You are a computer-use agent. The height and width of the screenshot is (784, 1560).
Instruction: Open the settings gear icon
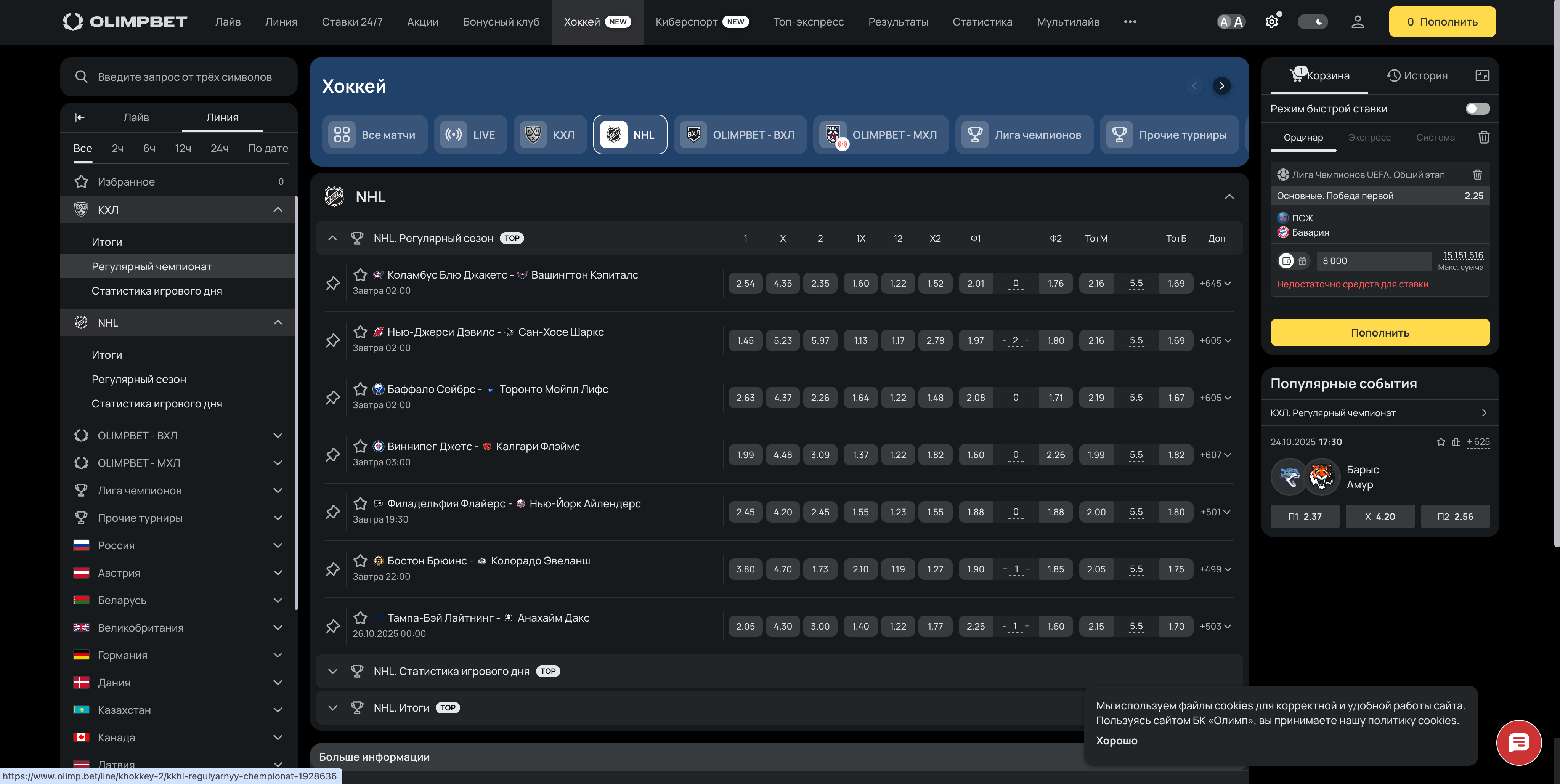pos(1272,21)
